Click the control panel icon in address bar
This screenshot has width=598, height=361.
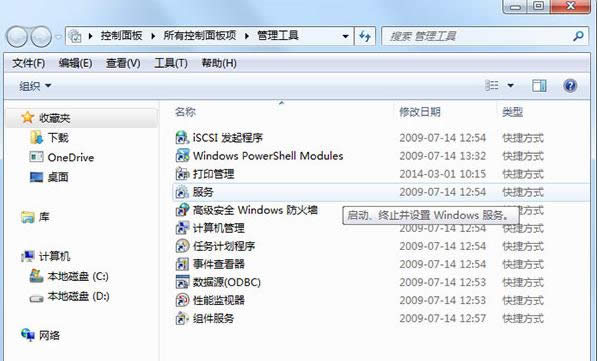tap(75, 36)
